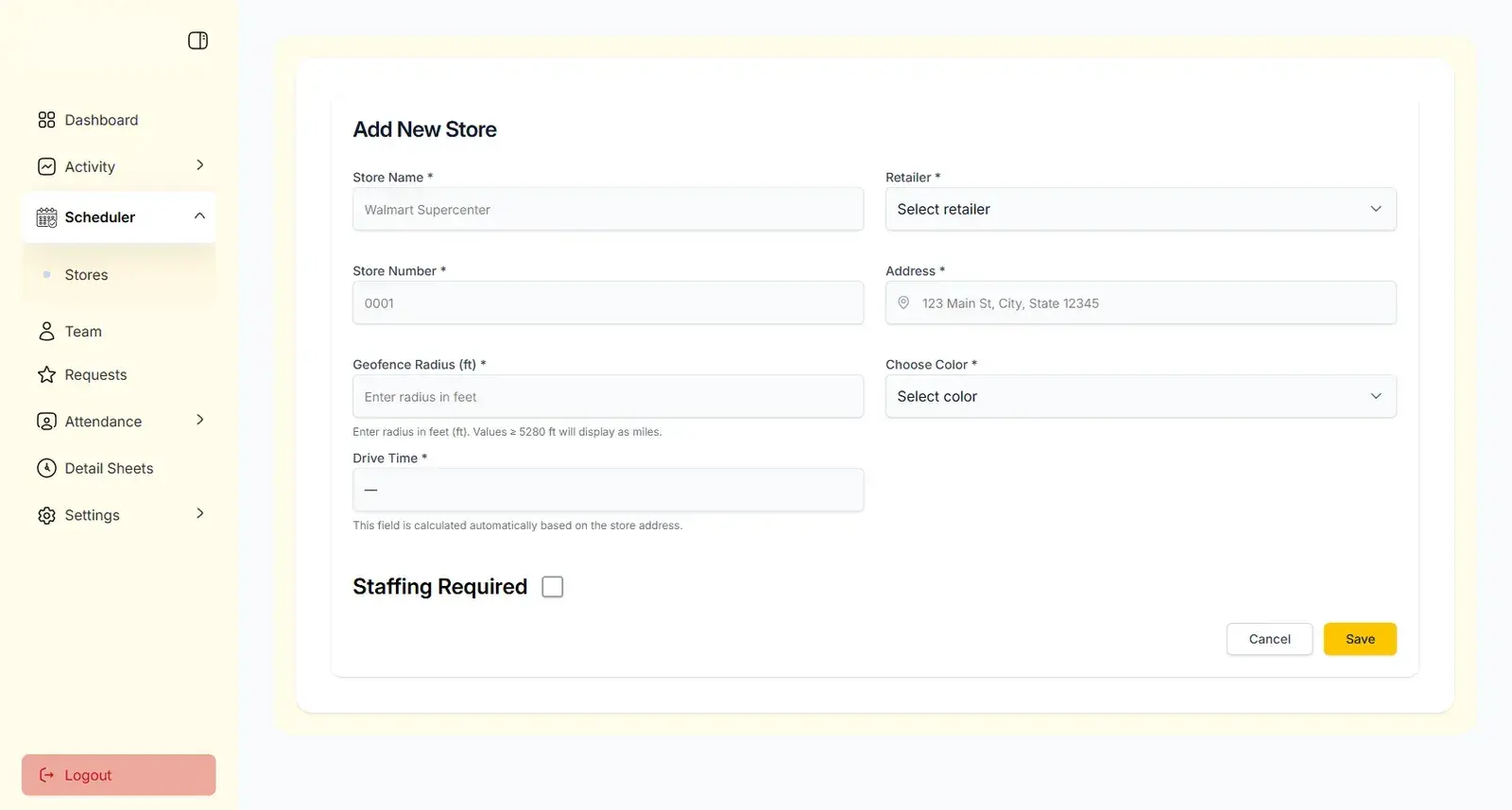Click the Settings gear icon
The height and width of the screenshot is (810, 1512).
(x=46, y=515)
